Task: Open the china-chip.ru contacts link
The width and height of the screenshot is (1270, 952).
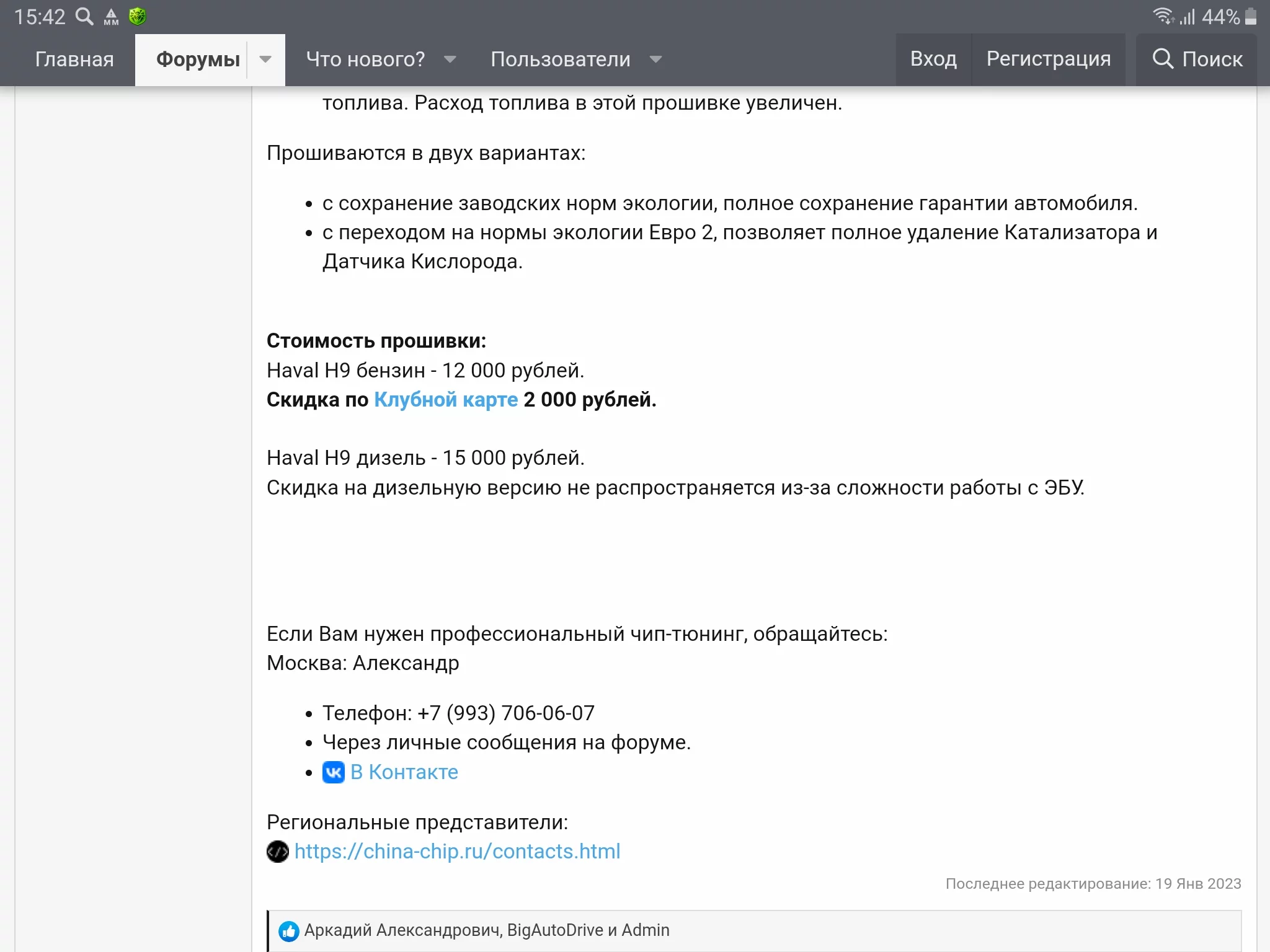Action: pyautogui.click(x=458, y=852)
